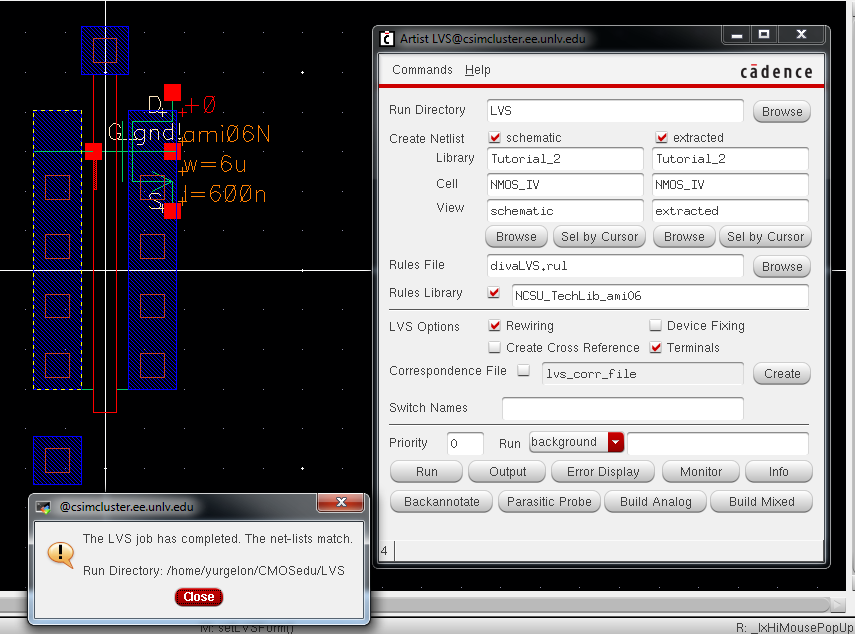This screenshot has height=634, width=855.
Task: Open Error Display
Action: 603,472
